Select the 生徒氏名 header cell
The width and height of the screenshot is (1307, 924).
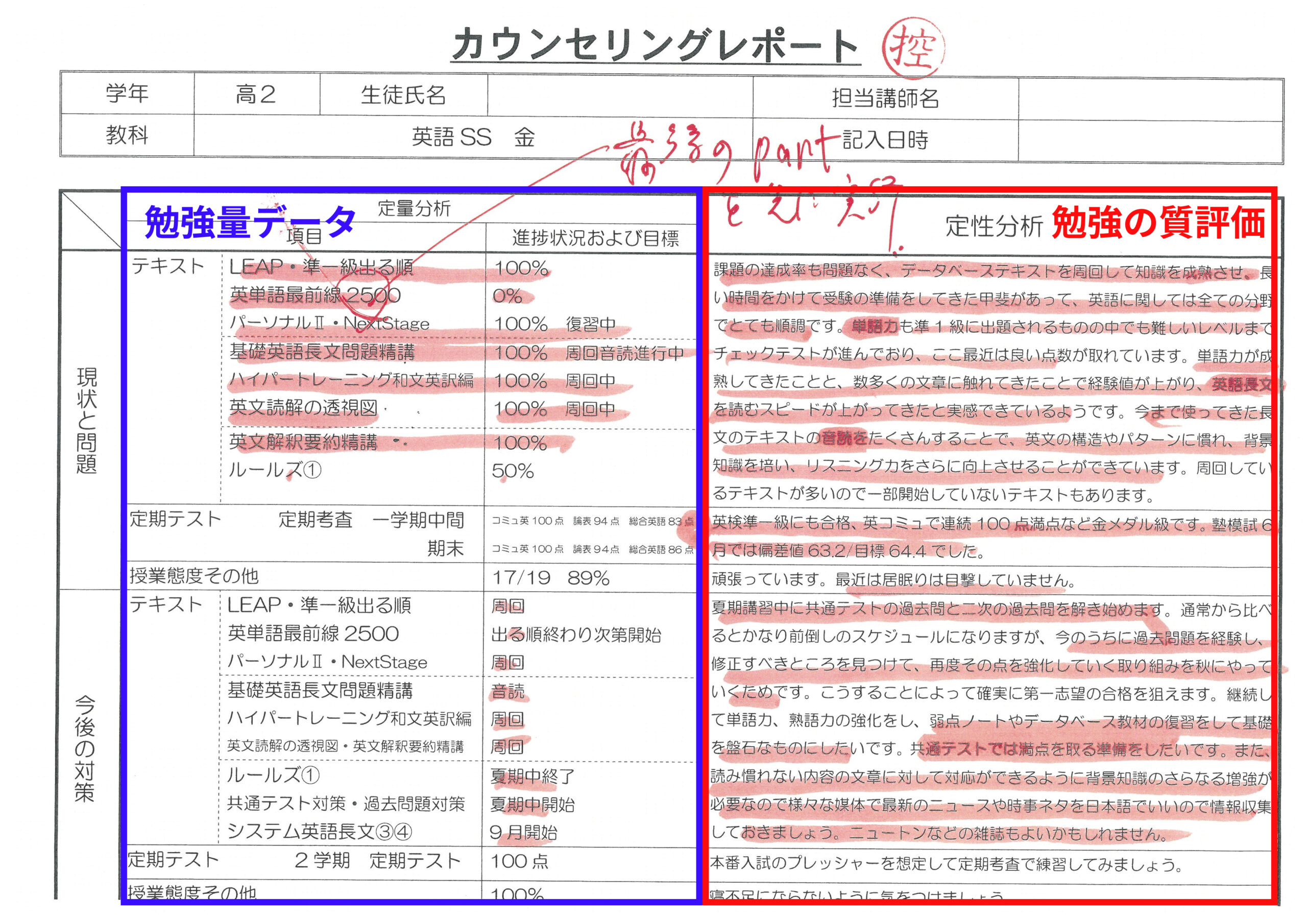[x=403, y=94]
